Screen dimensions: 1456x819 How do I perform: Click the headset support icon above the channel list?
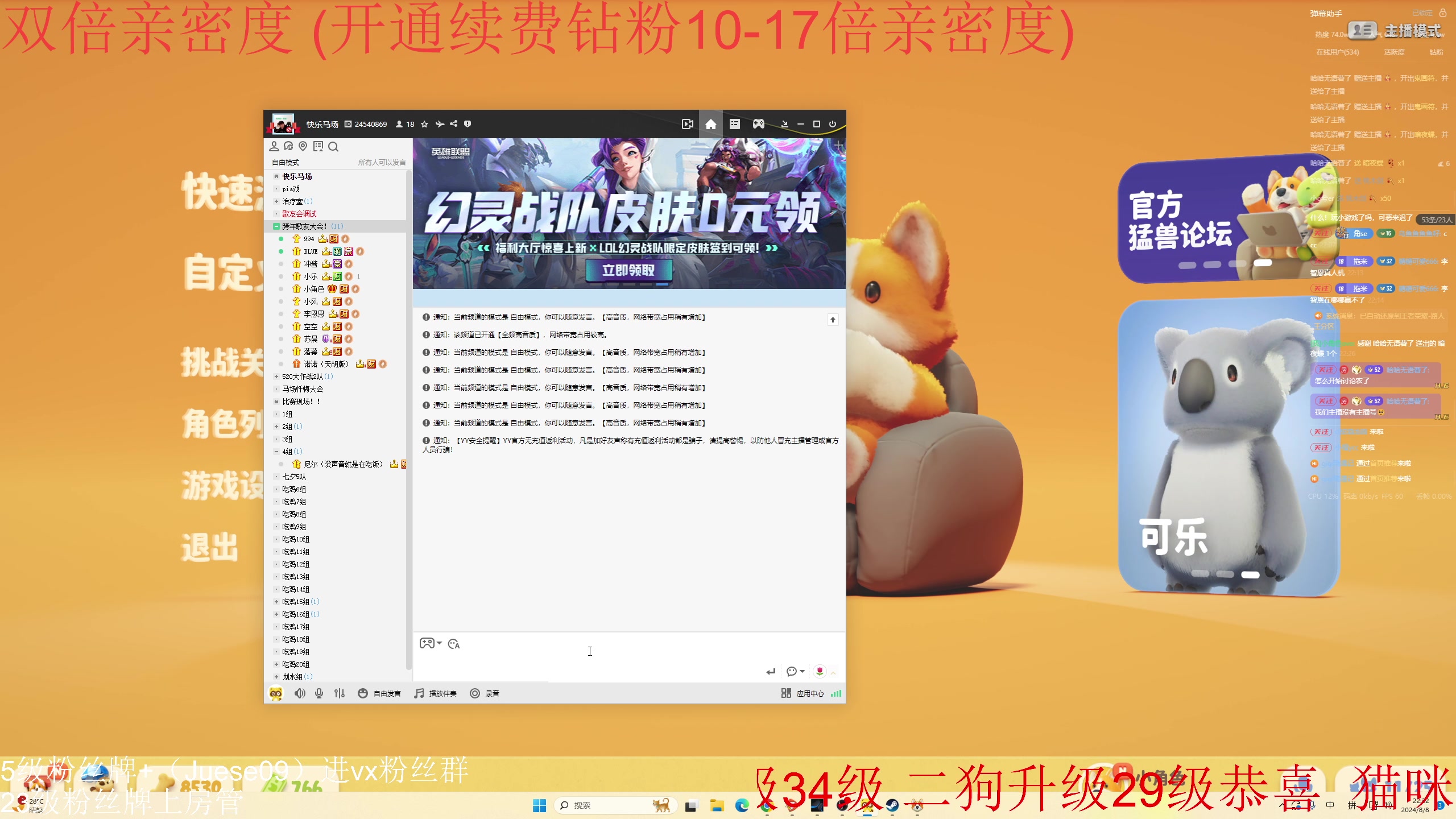pos(288,147)
